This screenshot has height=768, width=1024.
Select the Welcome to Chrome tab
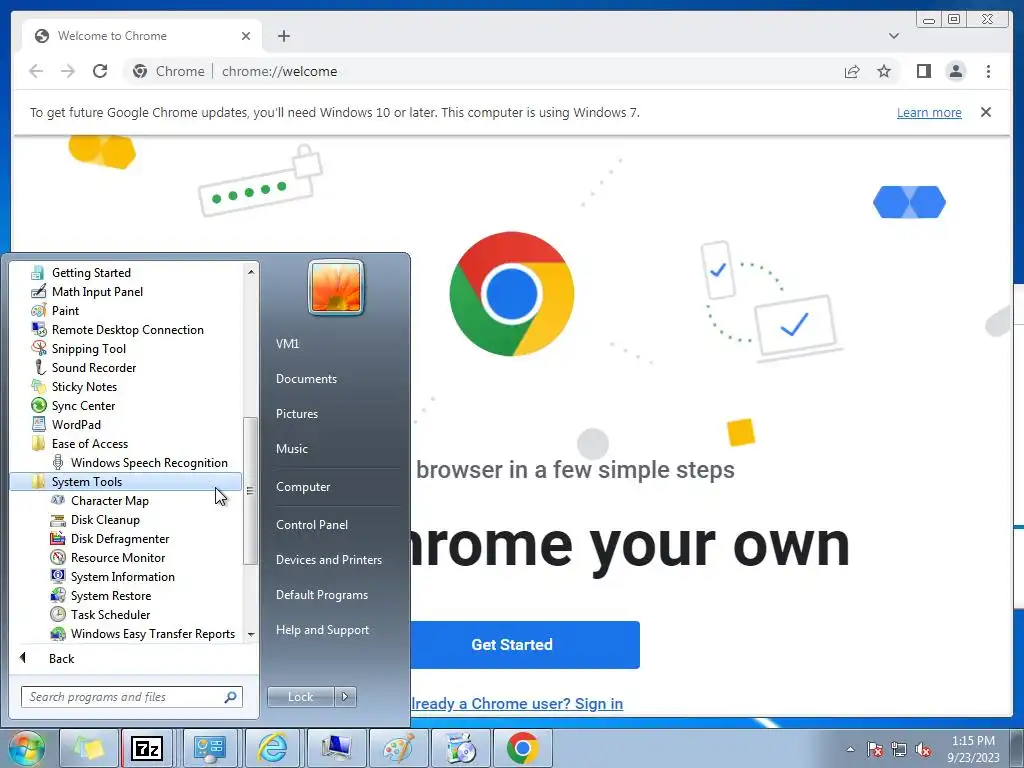(x=142, y=36)
